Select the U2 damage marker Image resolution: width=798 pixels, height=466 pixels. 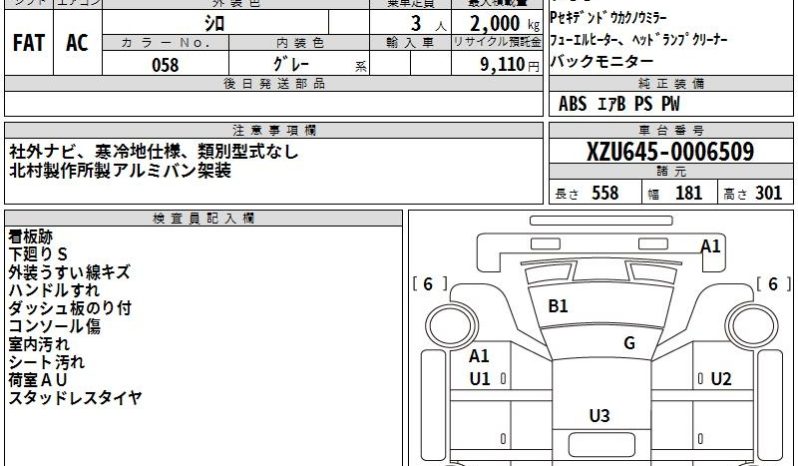click(721, 378)
